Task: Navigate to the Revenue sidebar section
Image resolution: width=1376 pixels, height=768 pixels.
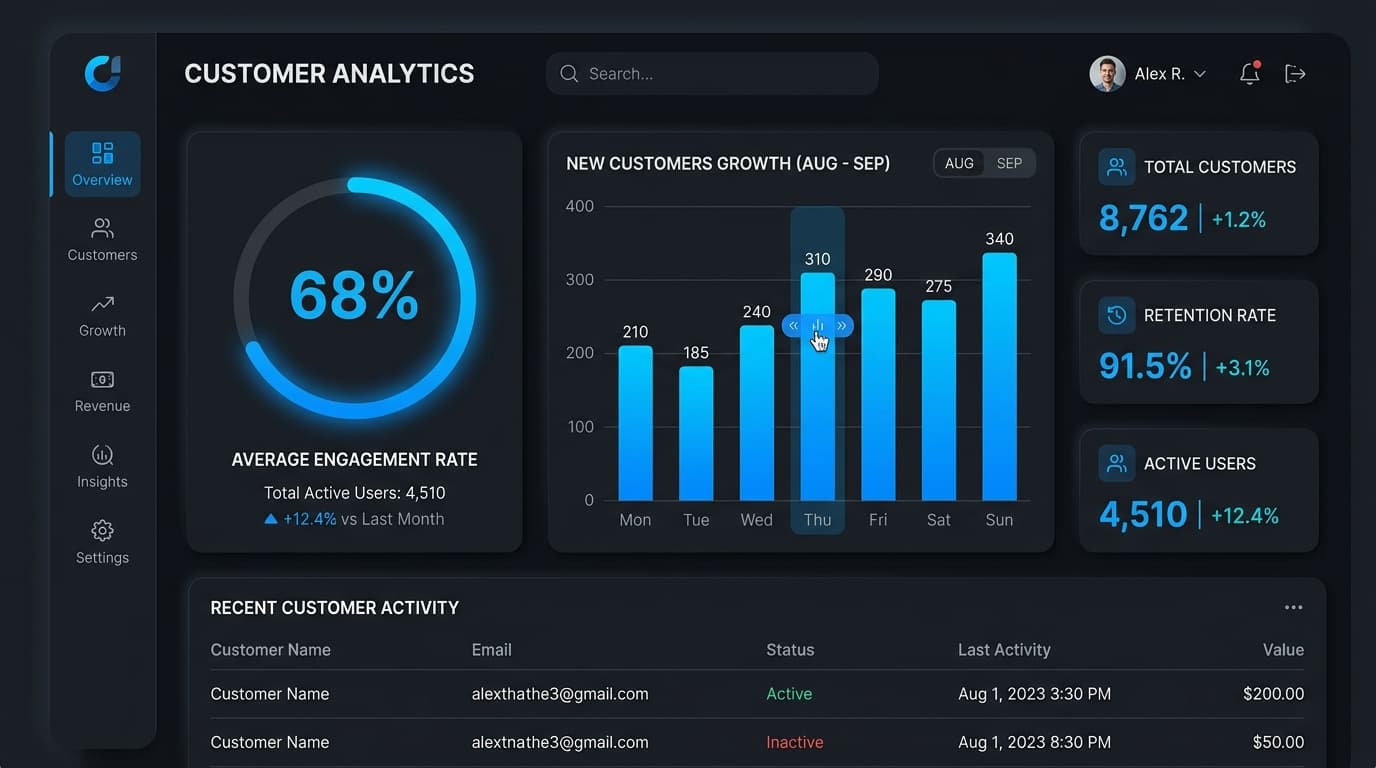Action: click(x=102, y=391)
